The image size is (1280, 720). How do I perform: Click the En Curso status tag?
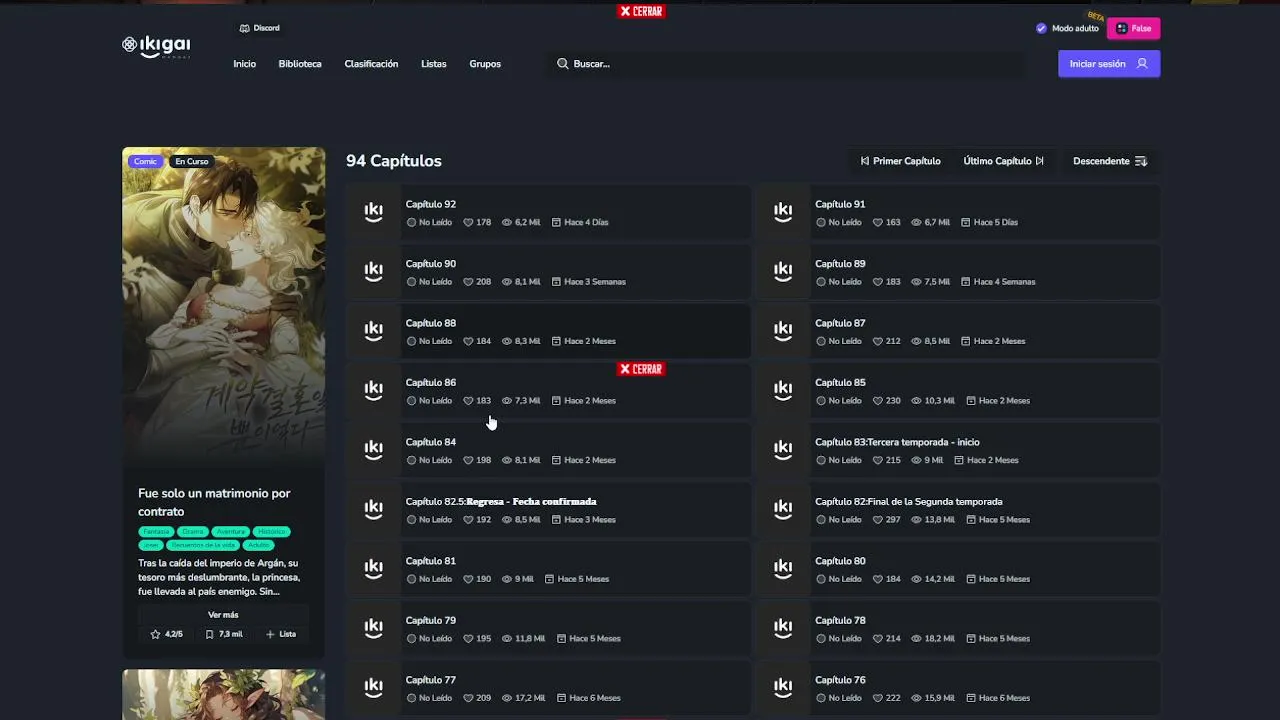click(x=191, y=162)
